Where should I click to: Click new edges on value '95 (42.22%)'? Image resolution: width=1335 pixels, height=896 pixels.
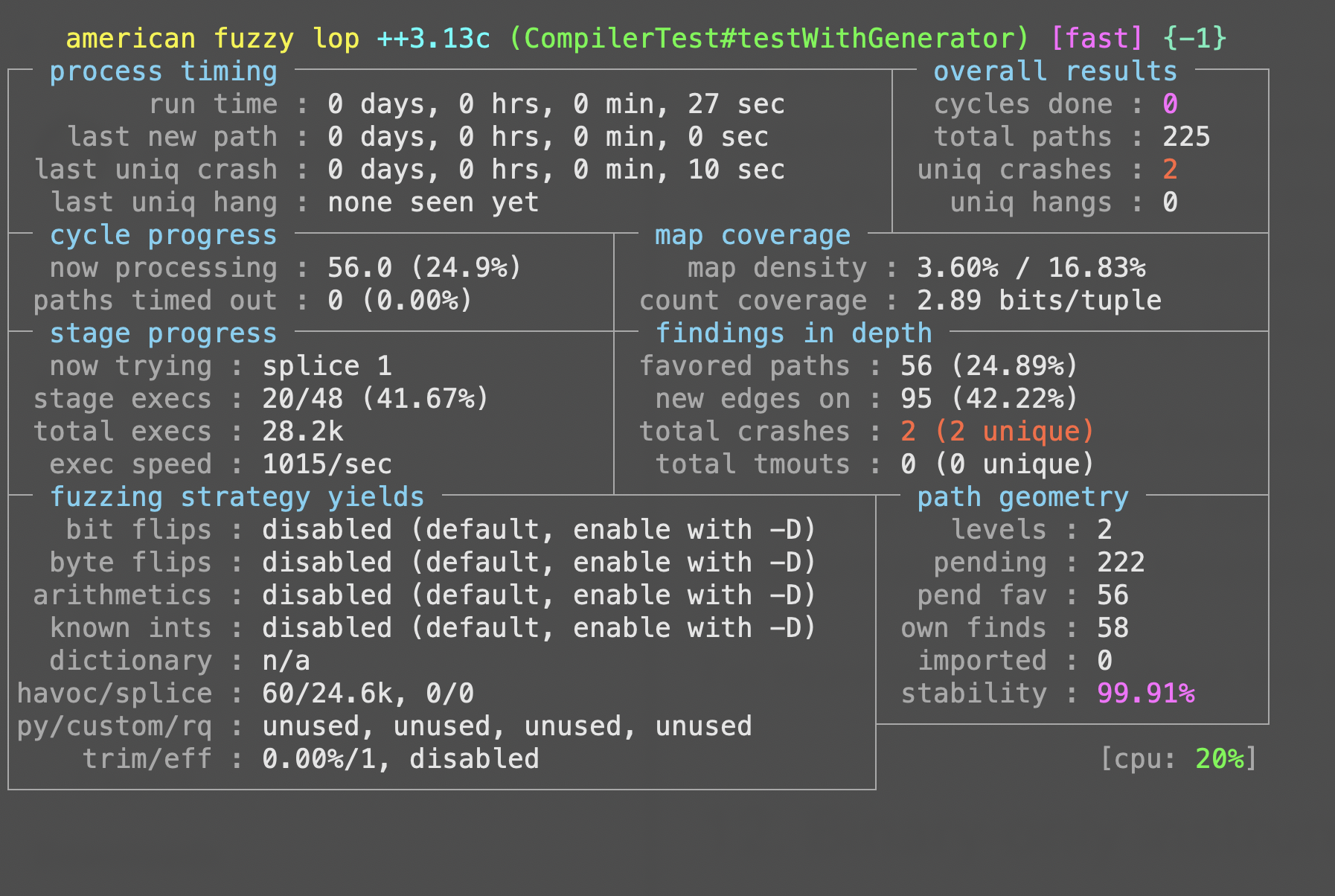point(990,399)
